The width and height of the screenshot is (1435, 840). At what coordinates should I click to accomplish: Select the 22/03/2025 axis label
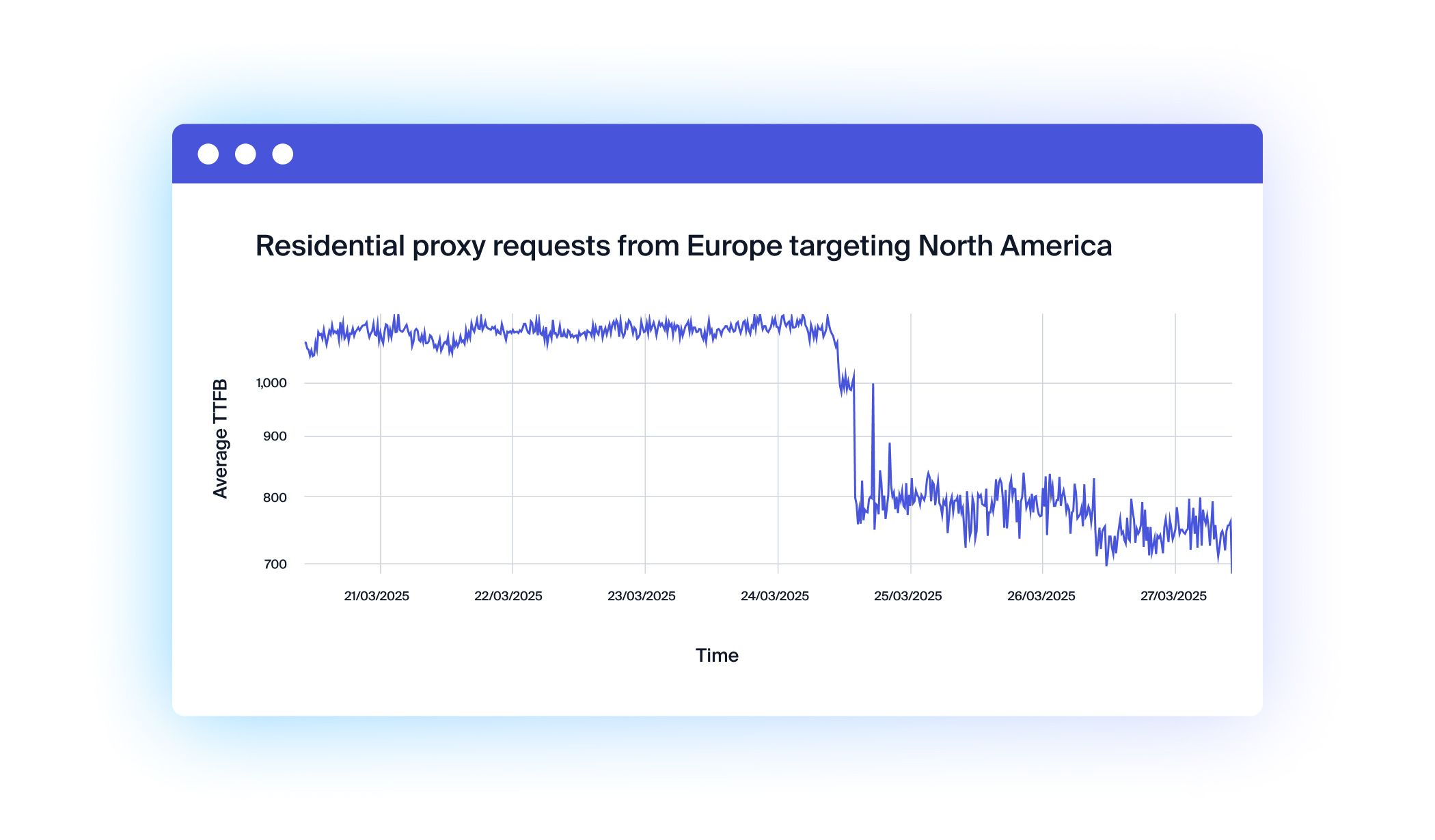(x=508, y=596)
